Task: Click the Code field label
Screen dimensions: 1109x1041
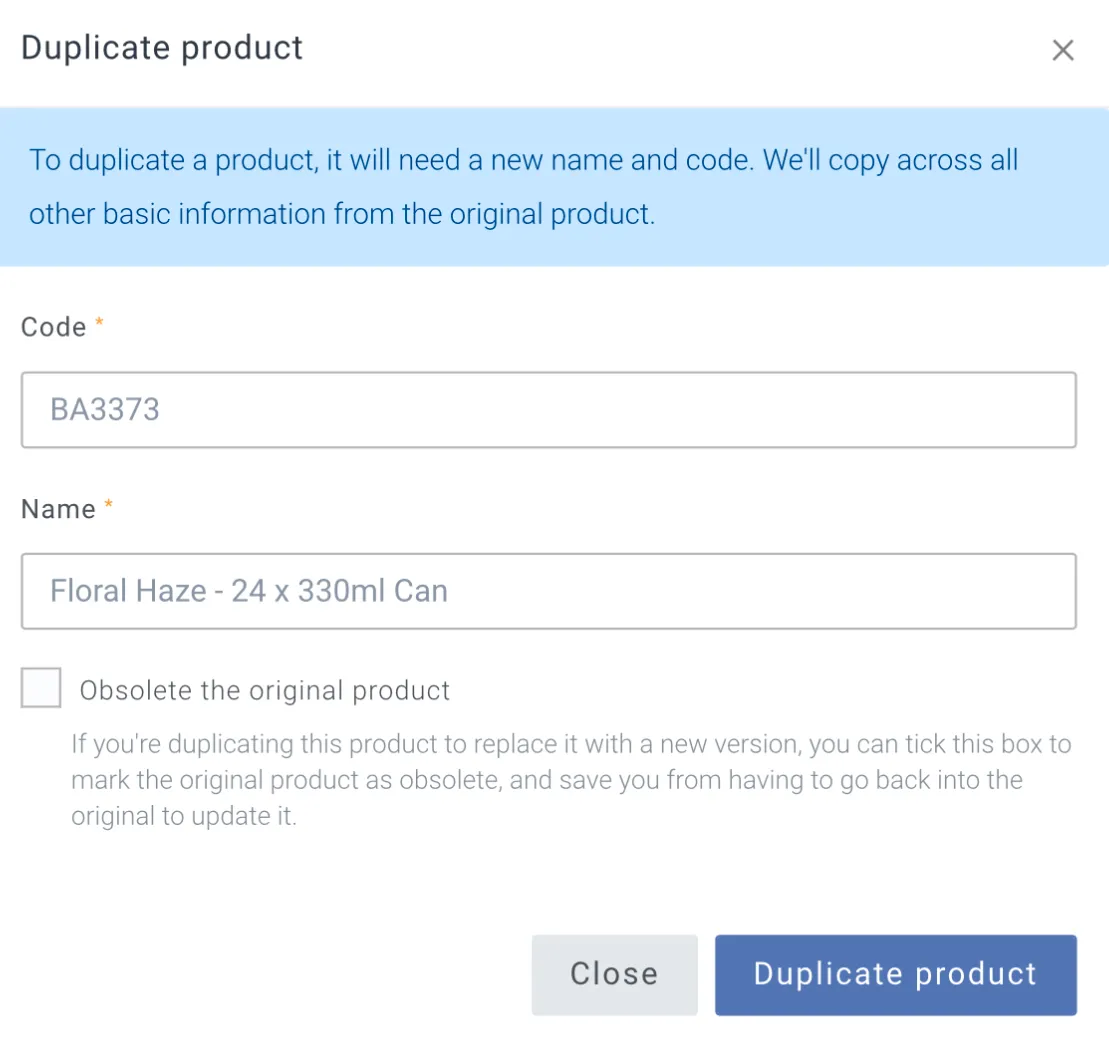Action: point(53,327)
